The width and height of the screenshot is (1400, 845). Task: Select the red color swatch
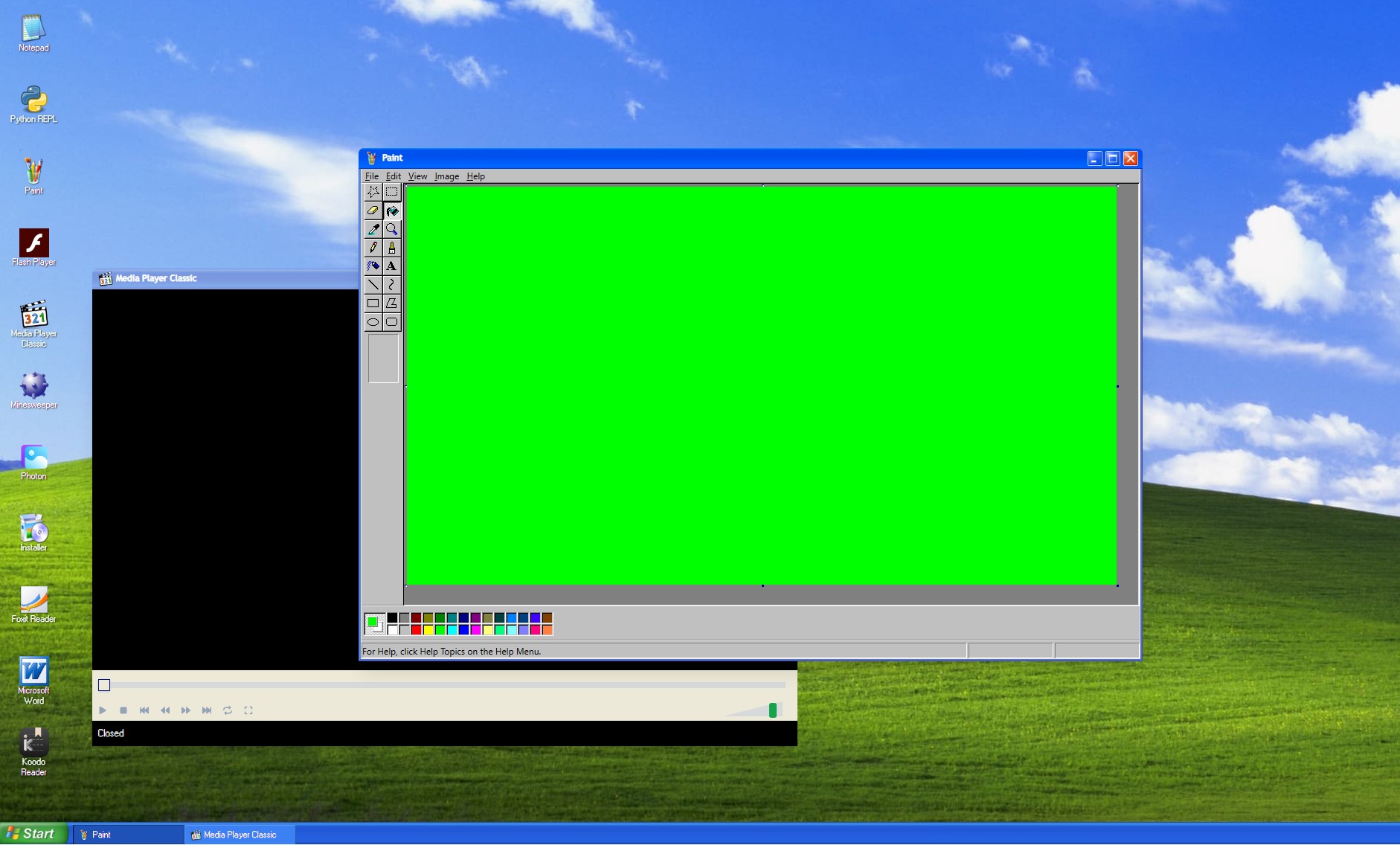415,629
